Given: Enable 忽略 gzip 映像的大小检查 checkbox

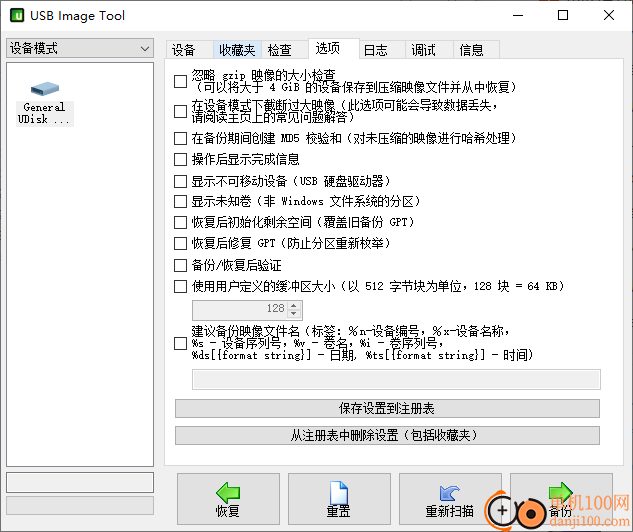Looking at the screenshot, I should 180,81.
